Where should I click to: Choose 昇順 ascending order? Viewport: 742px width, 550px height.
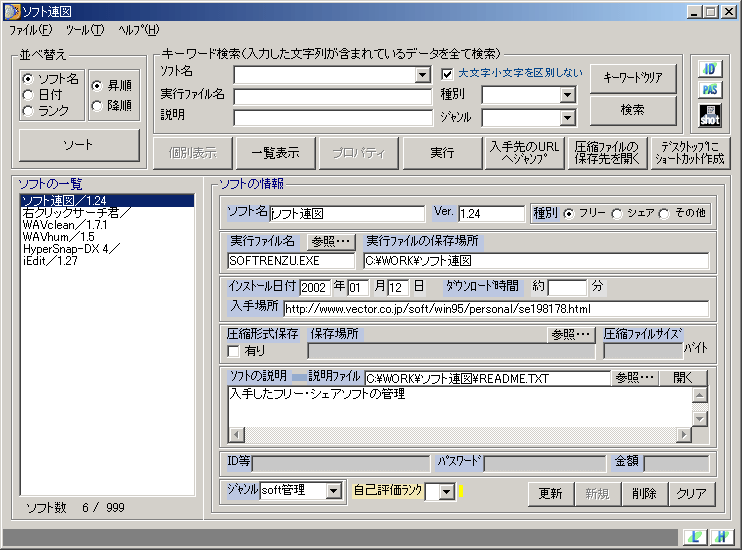[97, 86]
